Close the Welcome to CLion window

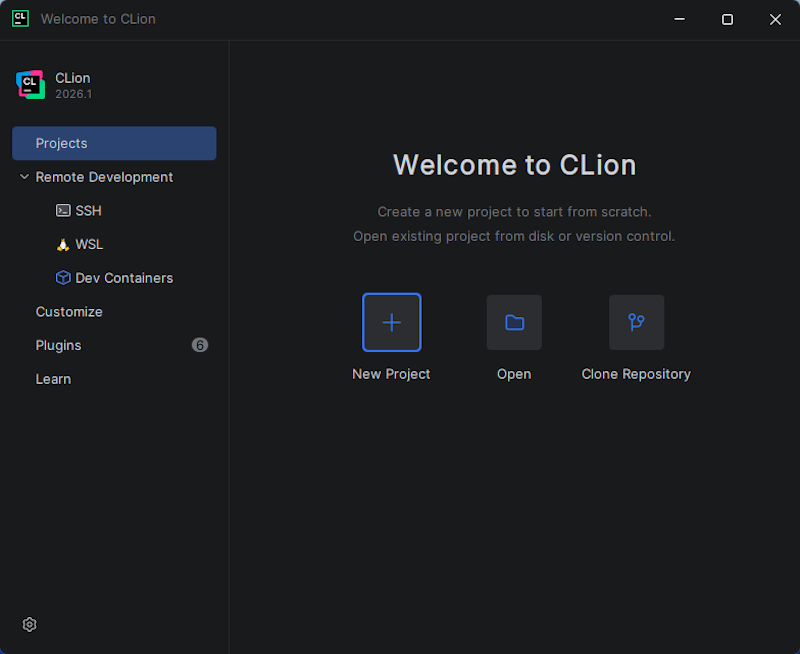[x=775, y=19]
